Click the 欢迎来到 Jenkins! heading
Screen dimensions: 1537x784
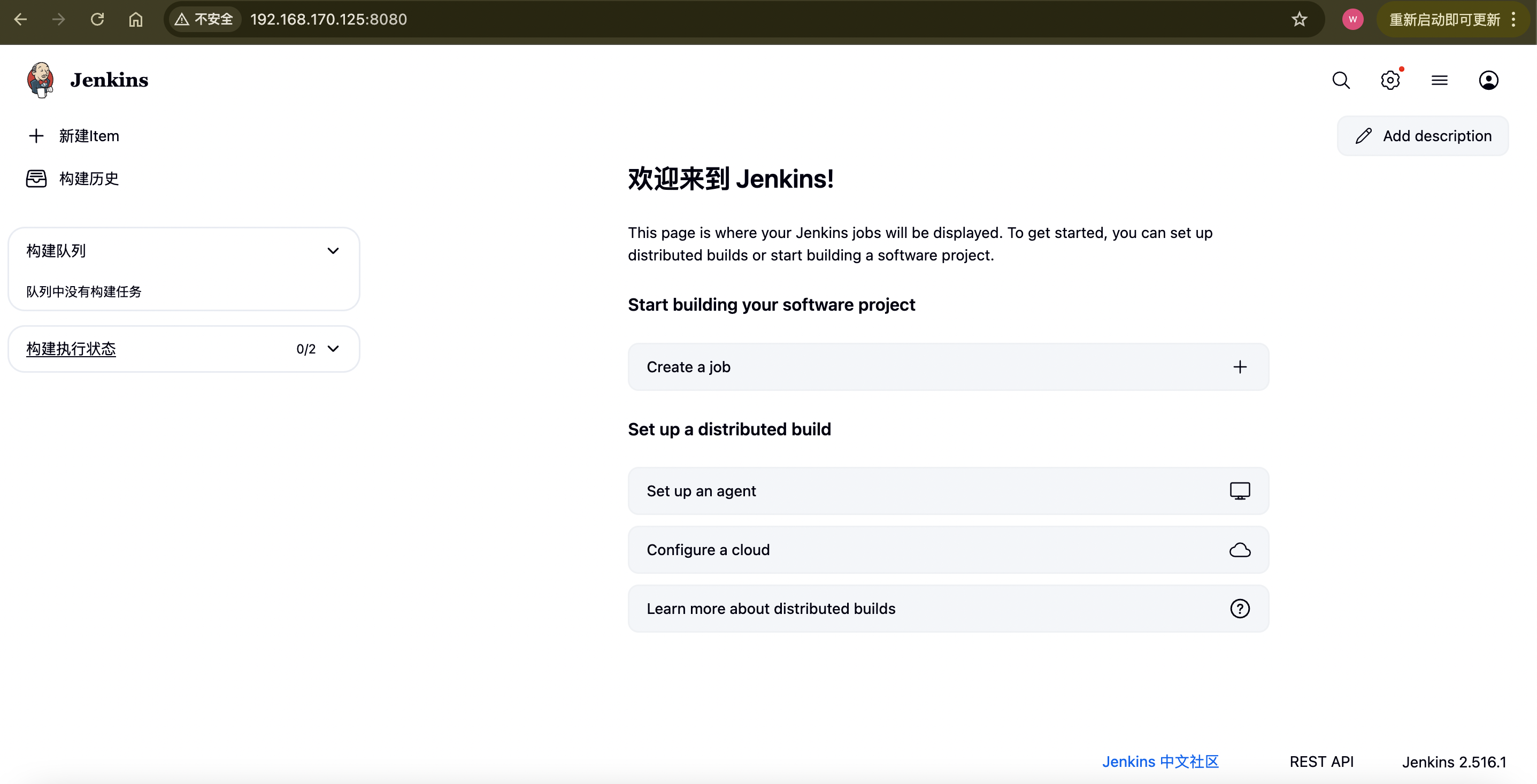[x=731, y=179]
